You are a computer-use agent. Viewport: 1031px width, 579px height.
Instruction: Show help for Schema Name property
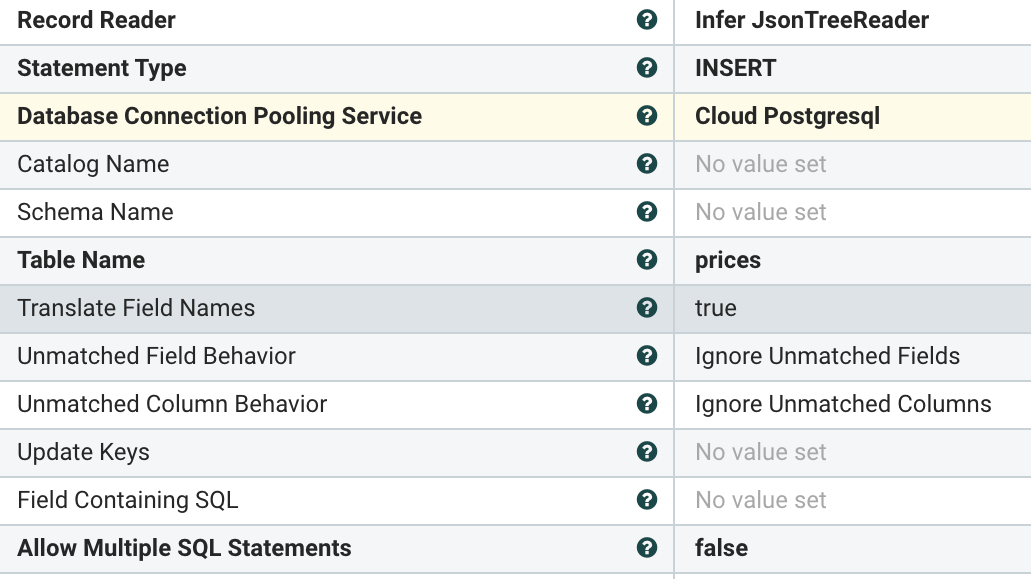[647, 212]
